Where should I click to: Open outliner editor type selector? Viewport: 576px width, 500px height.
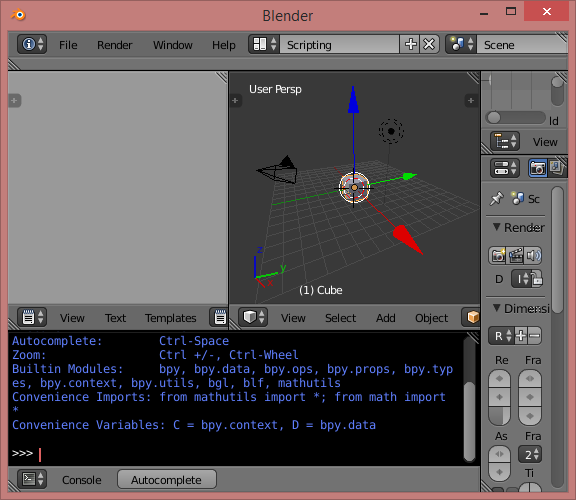point(505,141)
